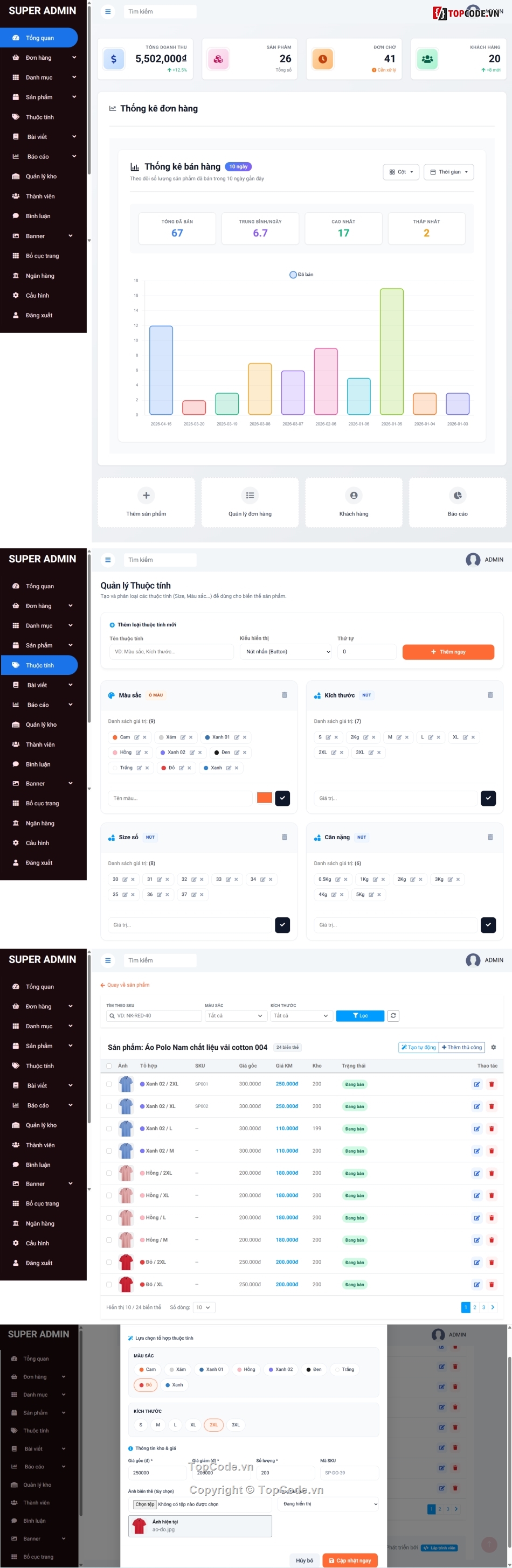
Task: Remove value 37 from Size số
Action: [202, 894]
